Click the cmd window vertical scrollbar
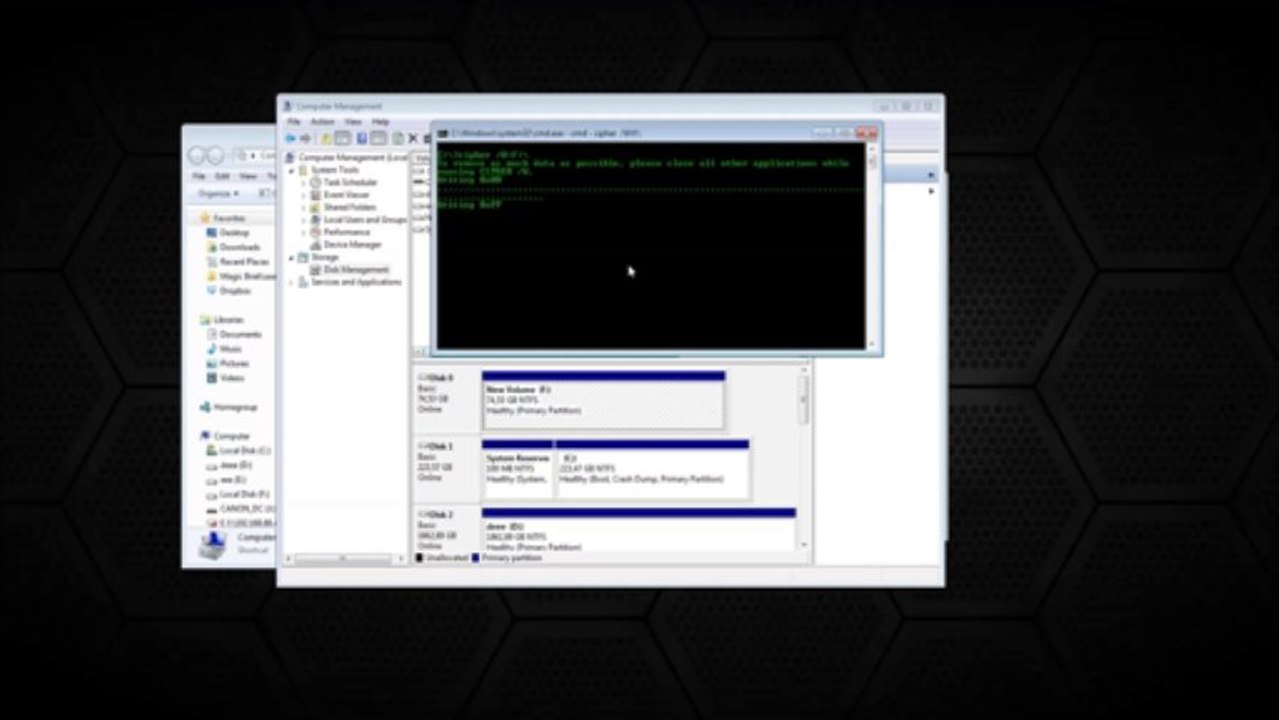Screen dimensions: 1279x720 (x=872, y=245)
